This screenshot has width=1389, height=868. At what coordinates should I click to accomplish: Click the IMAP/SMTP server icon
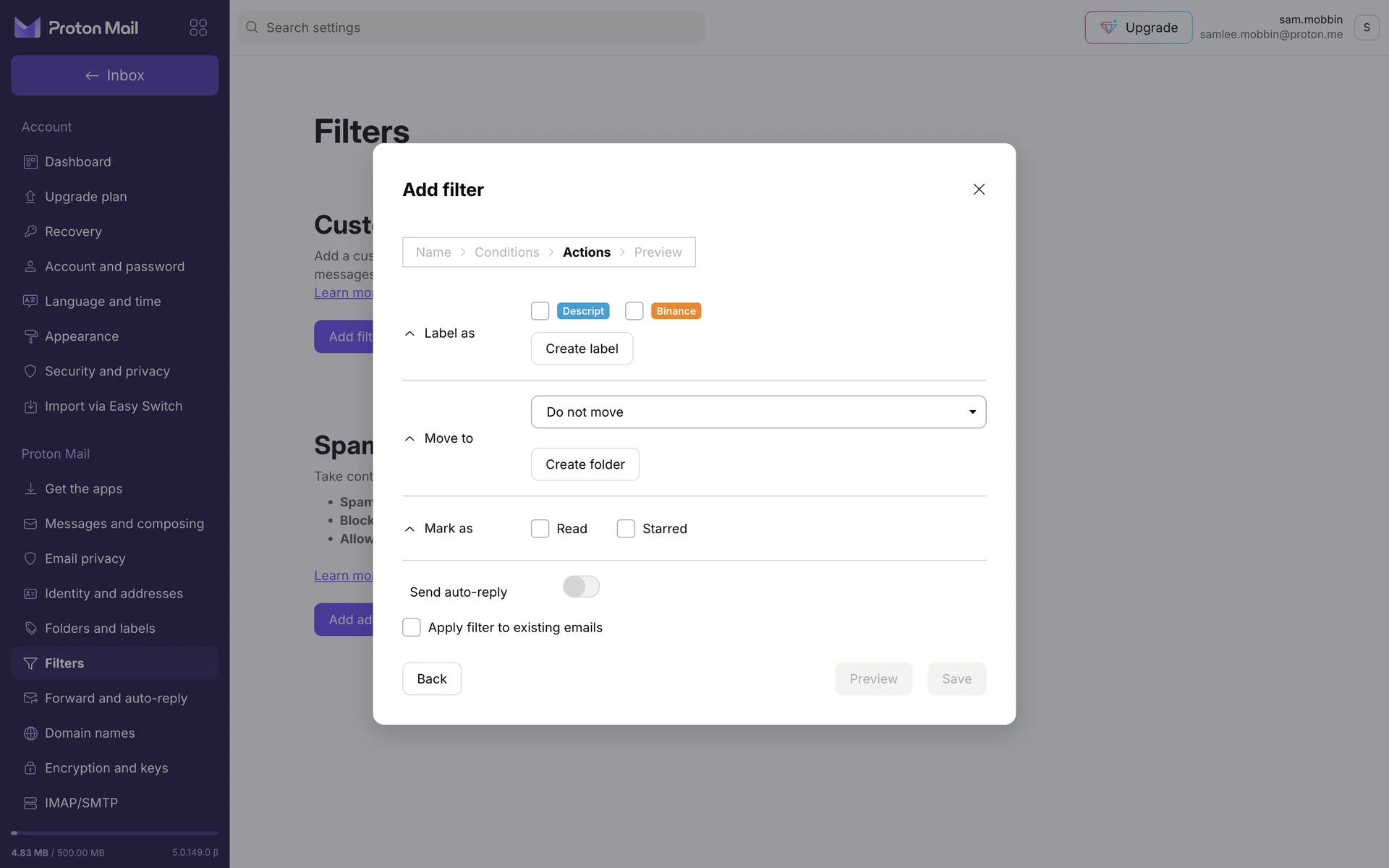30,803
